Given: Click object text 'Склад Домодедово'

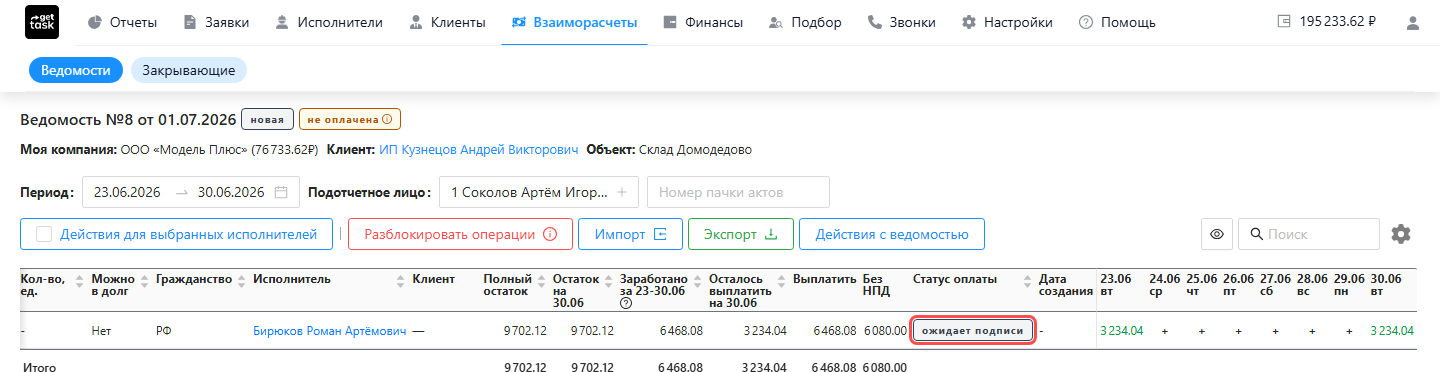Looking at the screenshot, I should [x=695, y=150].
